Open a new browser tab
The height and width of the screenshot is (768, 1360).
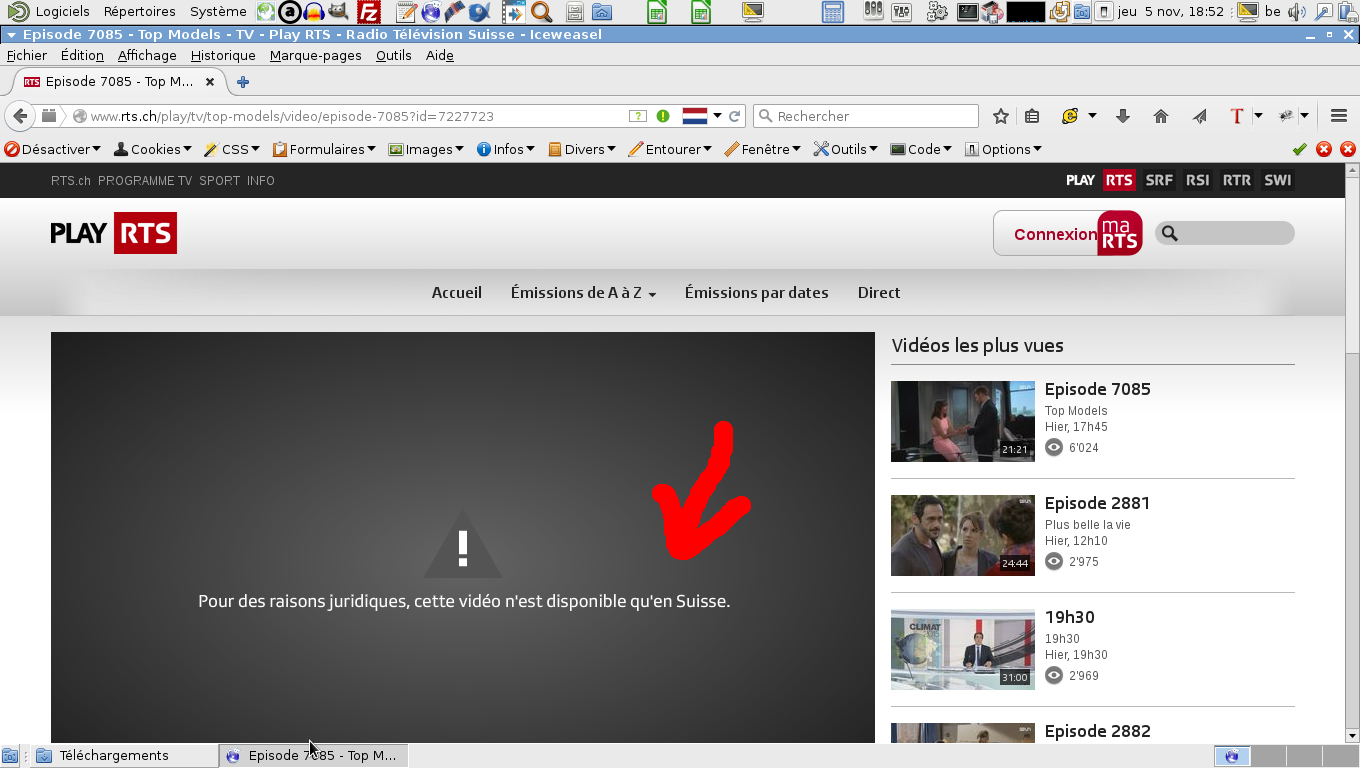[242, 82]
